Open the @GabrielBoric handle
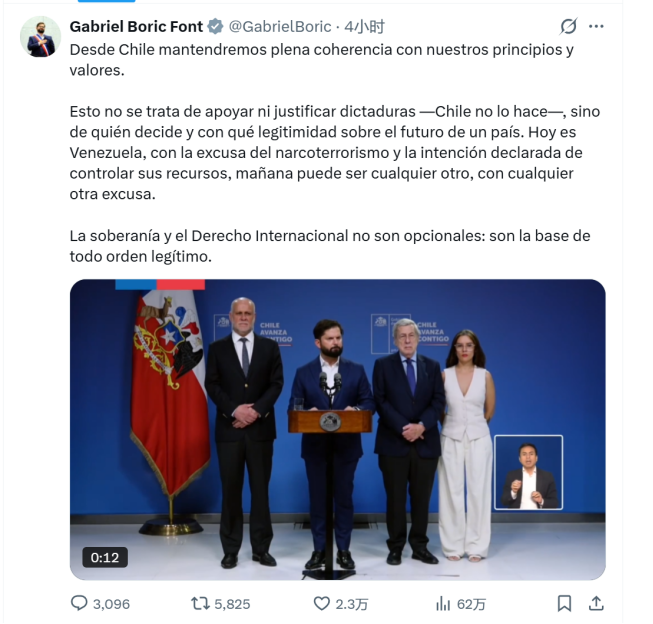This screenshot has height=624, width=653. click(280, 27)
